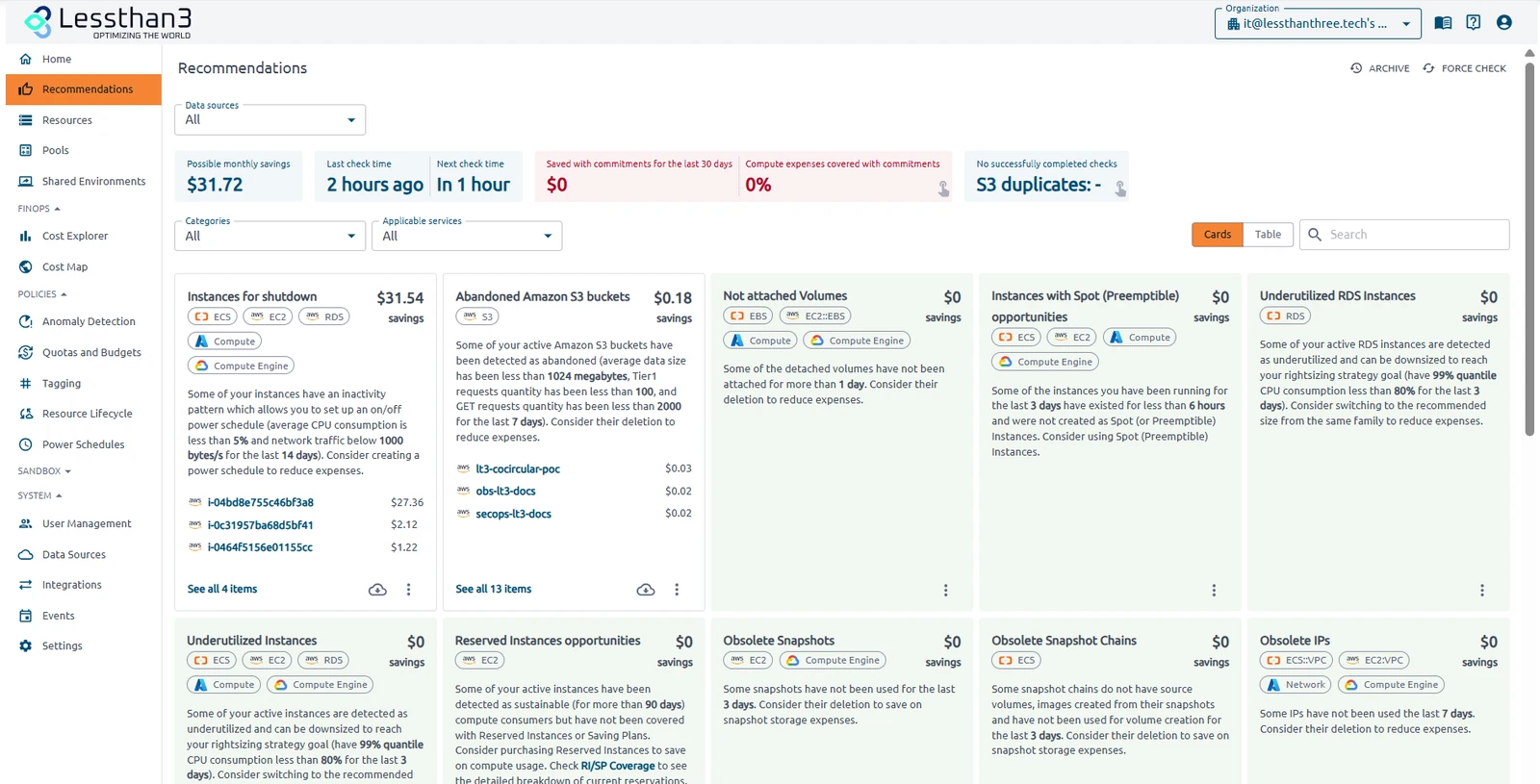This screenshot has height=784, width=1540.
Task: Click the Cost Map icon in sidebar
Action: tap(26, 266)
